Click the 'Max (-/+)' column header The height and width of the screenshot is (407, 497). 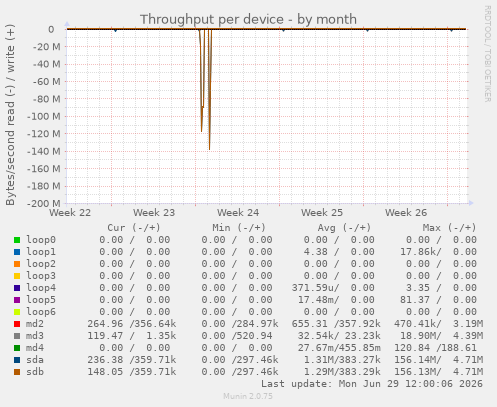click(450, 228)
